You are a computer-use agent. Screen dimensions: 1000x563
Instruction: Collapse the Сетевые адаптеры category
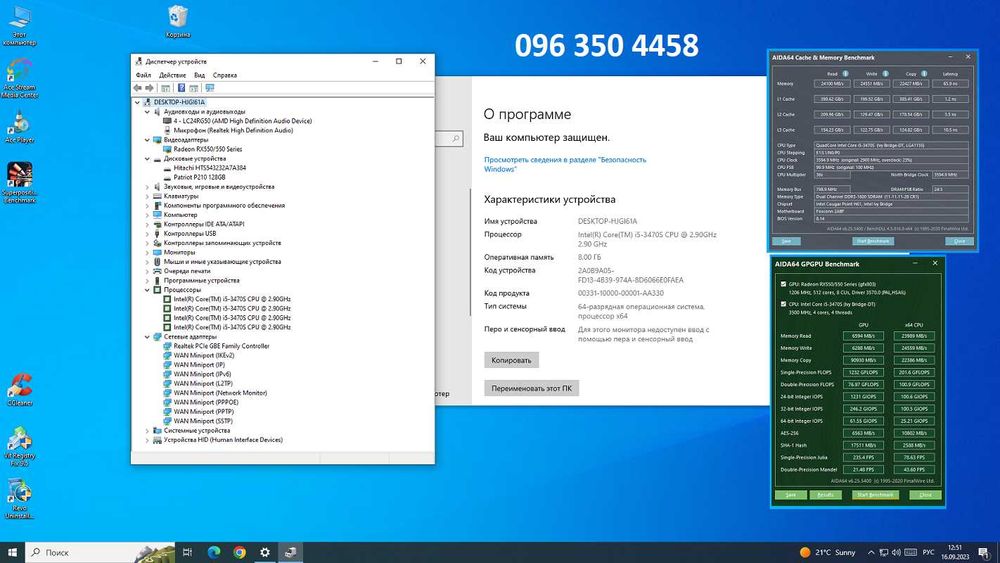147,337
